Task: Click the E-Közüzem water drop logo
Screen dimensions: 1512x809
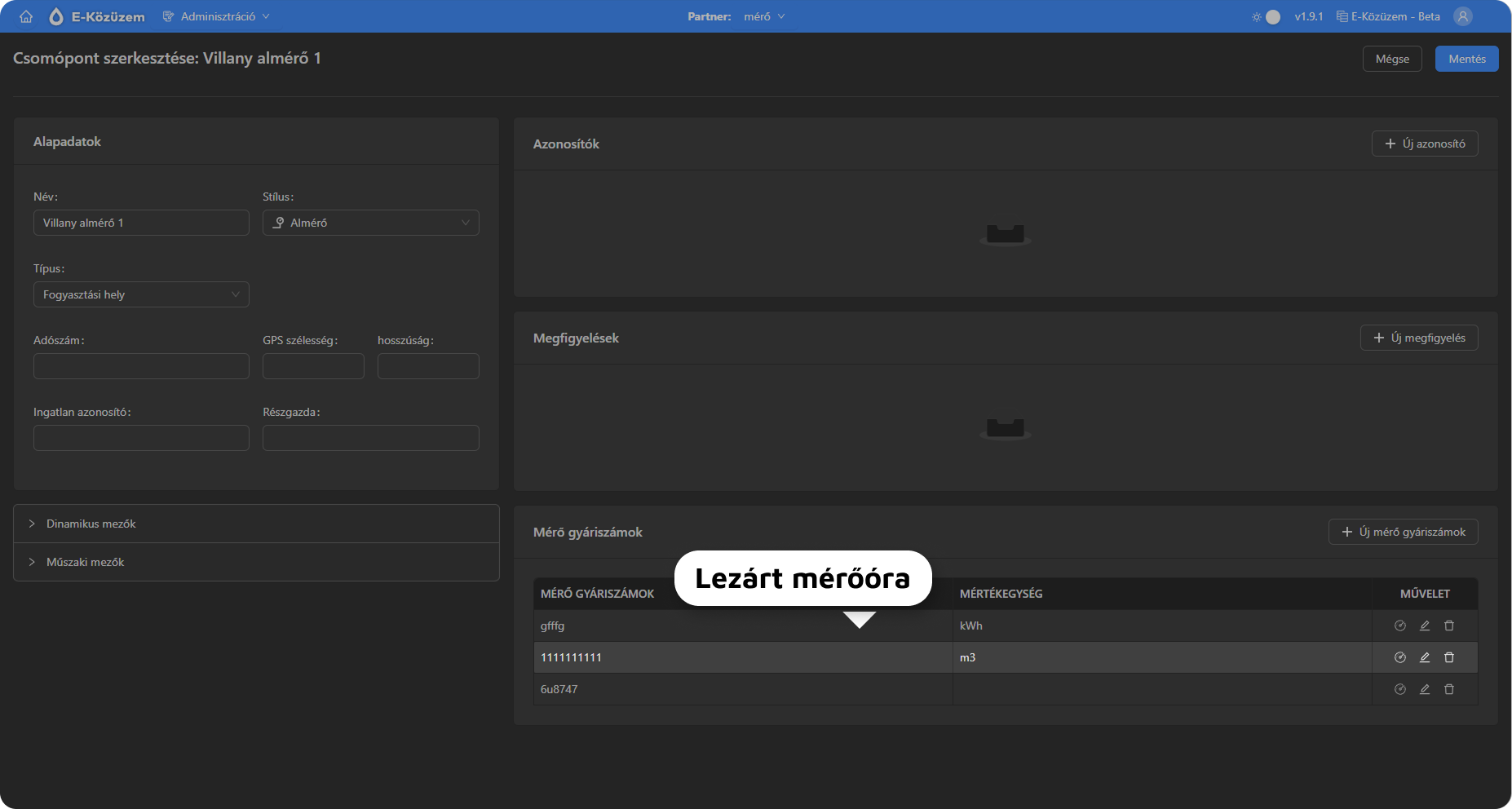Action: click(56, 16)
